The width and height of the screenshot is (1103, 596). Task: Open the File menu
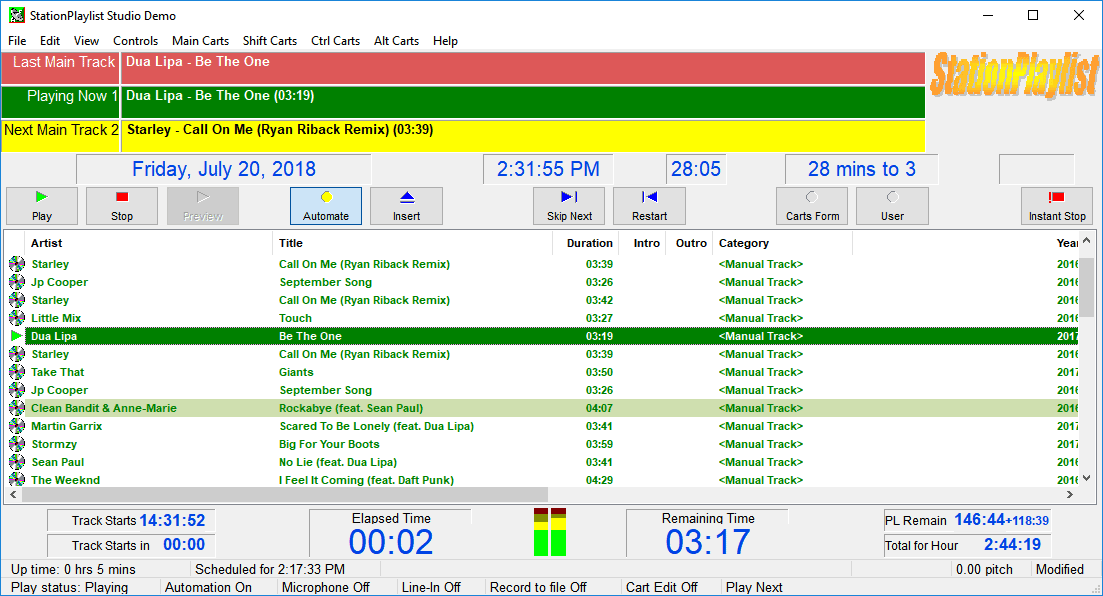pyautogui.click(x=17, y=41)
